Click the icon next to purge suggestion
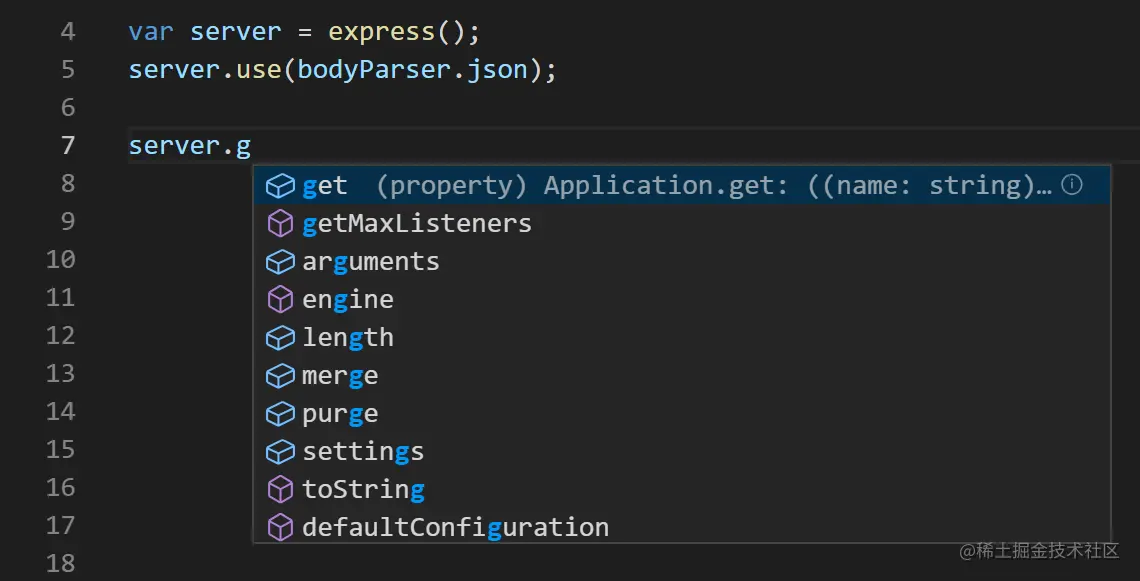Viewport: 1140px width, 581px height. (280, 413)
